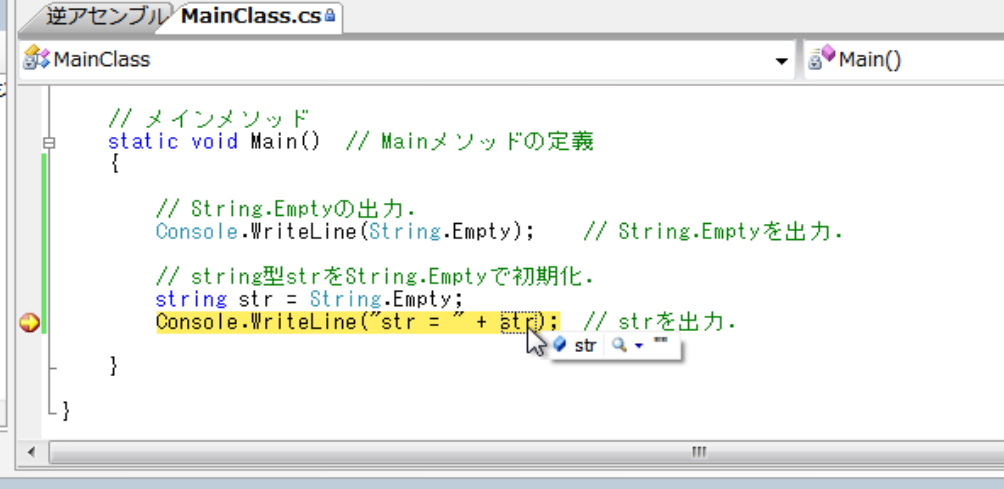
Task: Open the Main() member dropdown
Action: 903,60
